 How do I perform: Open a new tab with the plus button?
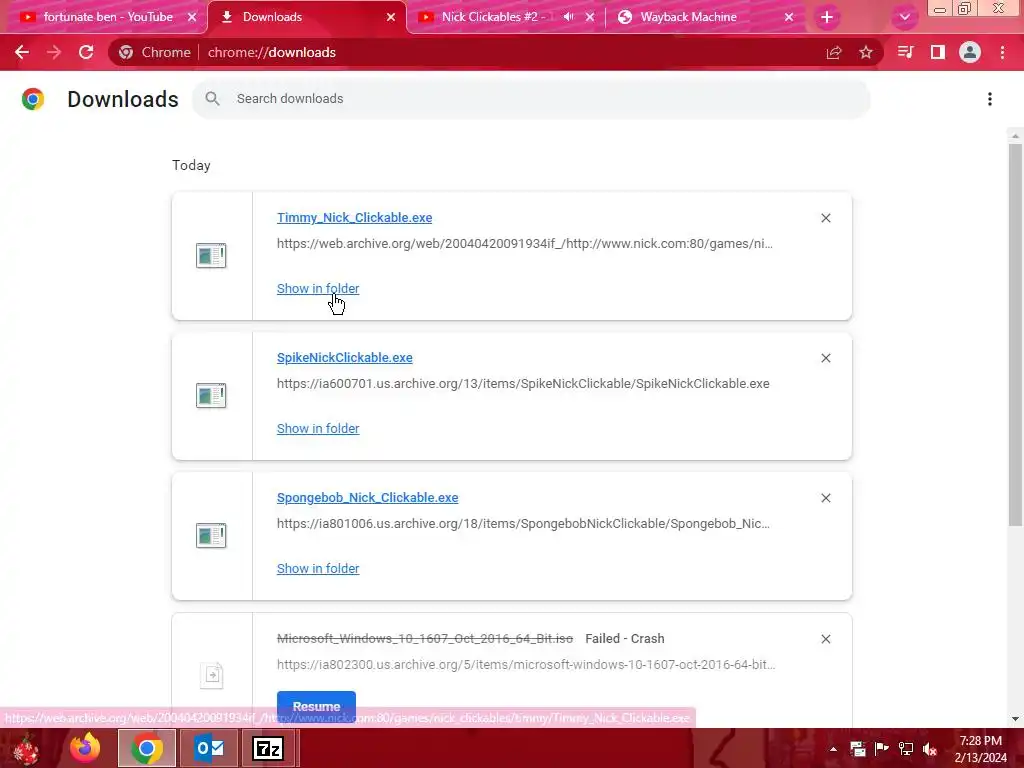click(x=827, y=17)
